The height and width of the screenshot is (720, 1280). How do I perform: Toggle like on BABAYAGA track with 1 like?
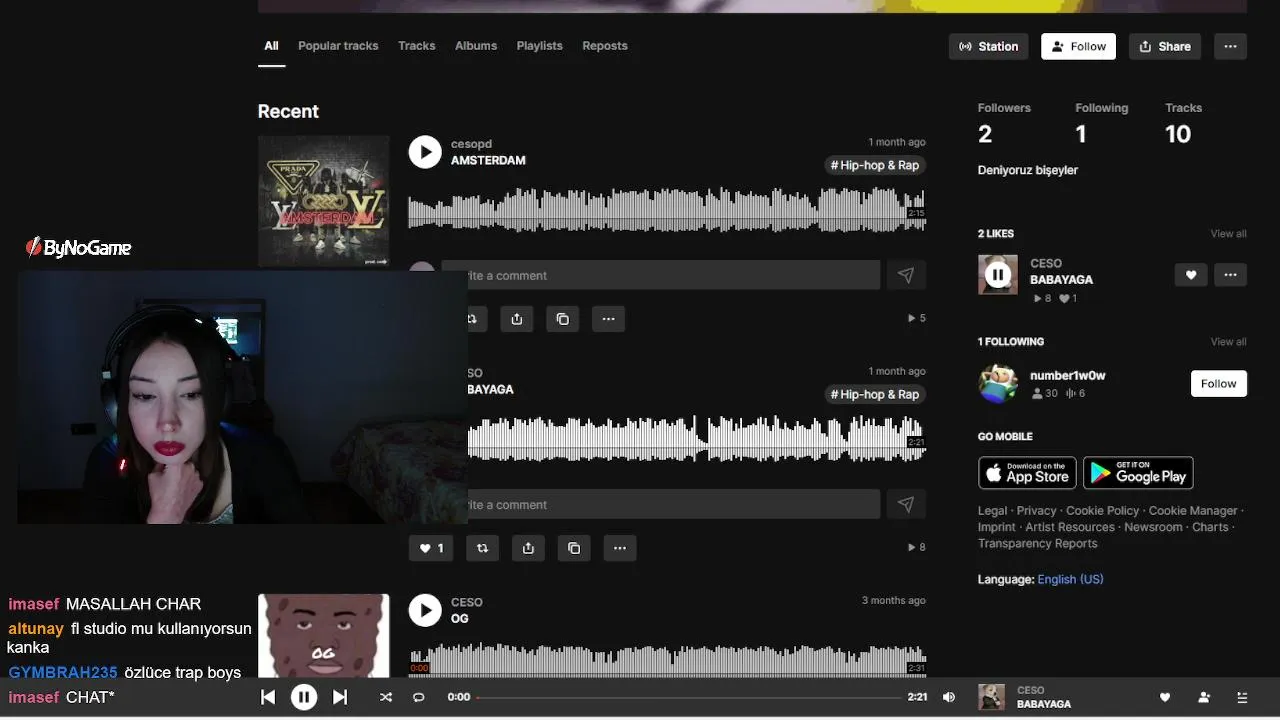[x=431, y=548]
